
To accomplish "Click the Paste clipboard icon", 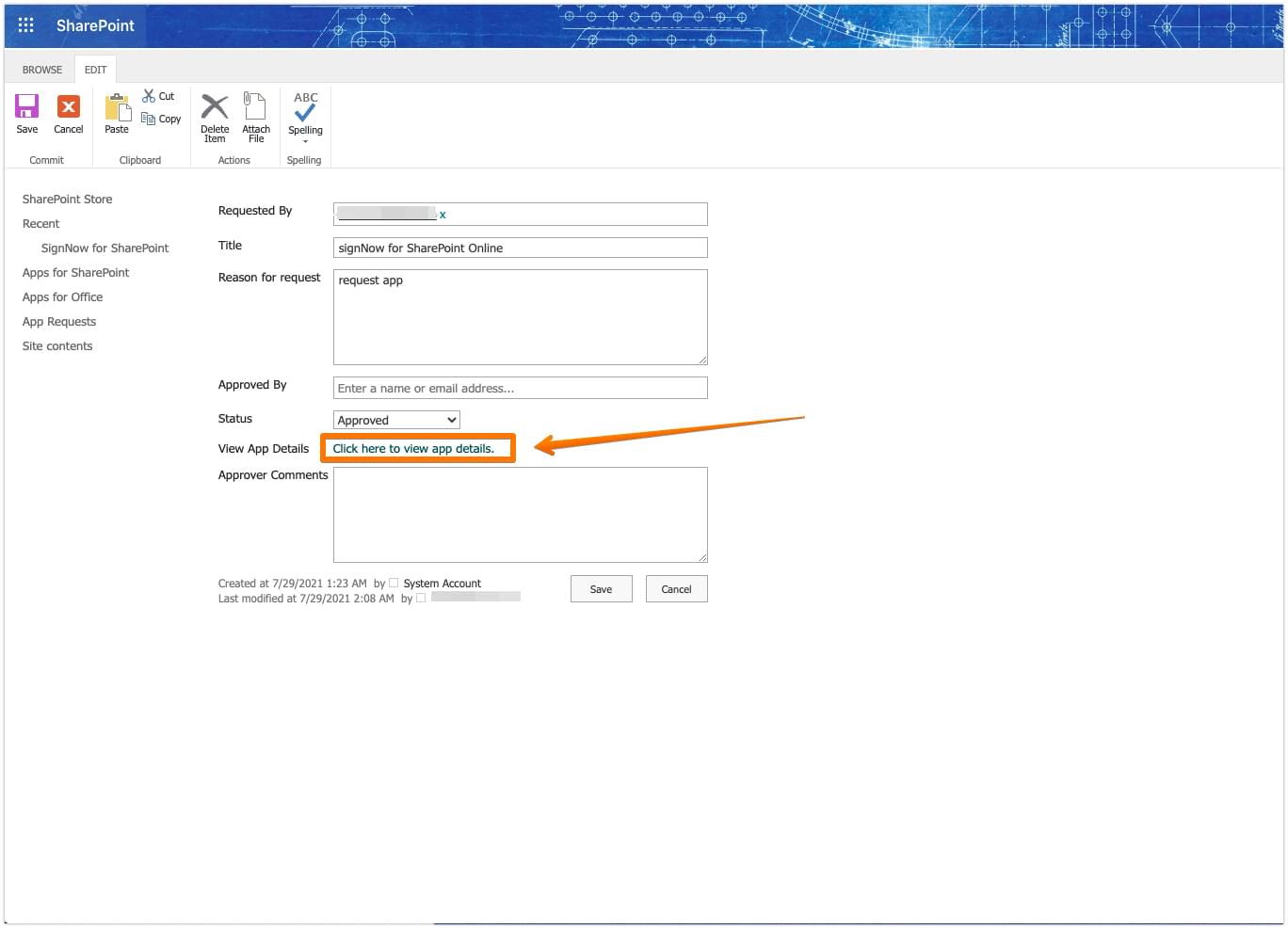I will (x=118, y=106).
